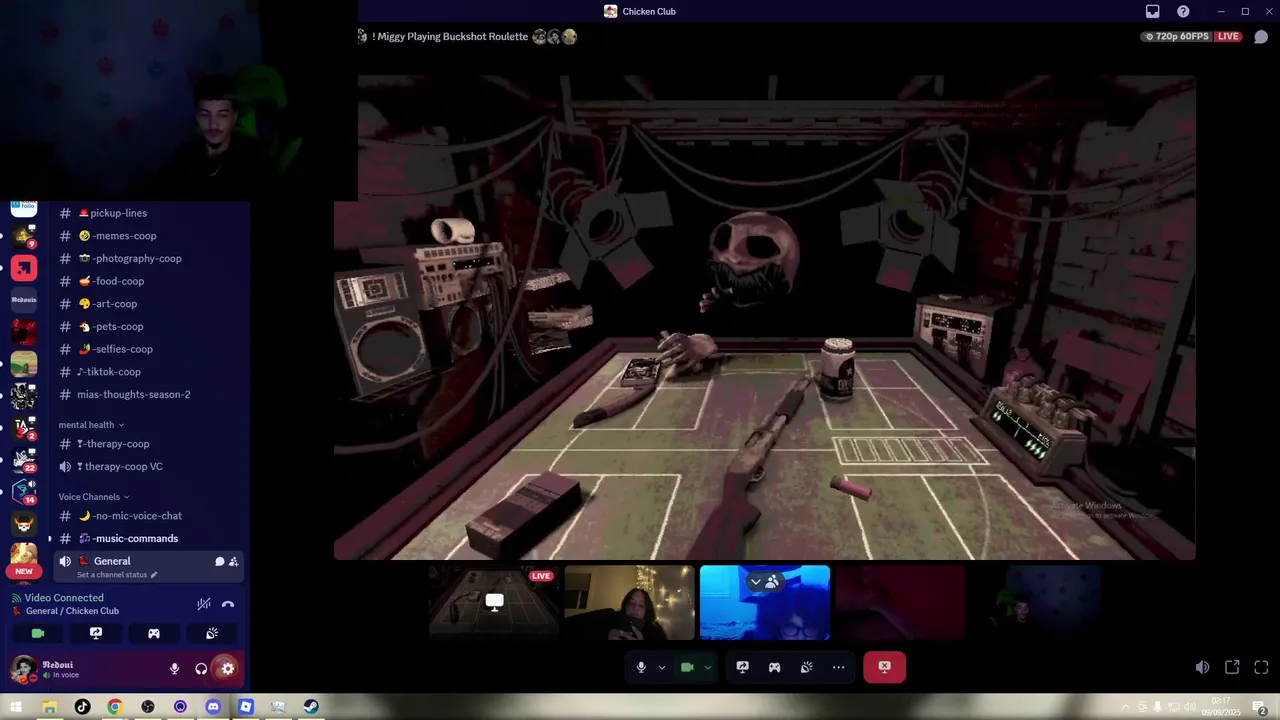This screenshot has width=1280, height=720.
Task: Open soundboard in voice panel
Action: tap(212, 633)
